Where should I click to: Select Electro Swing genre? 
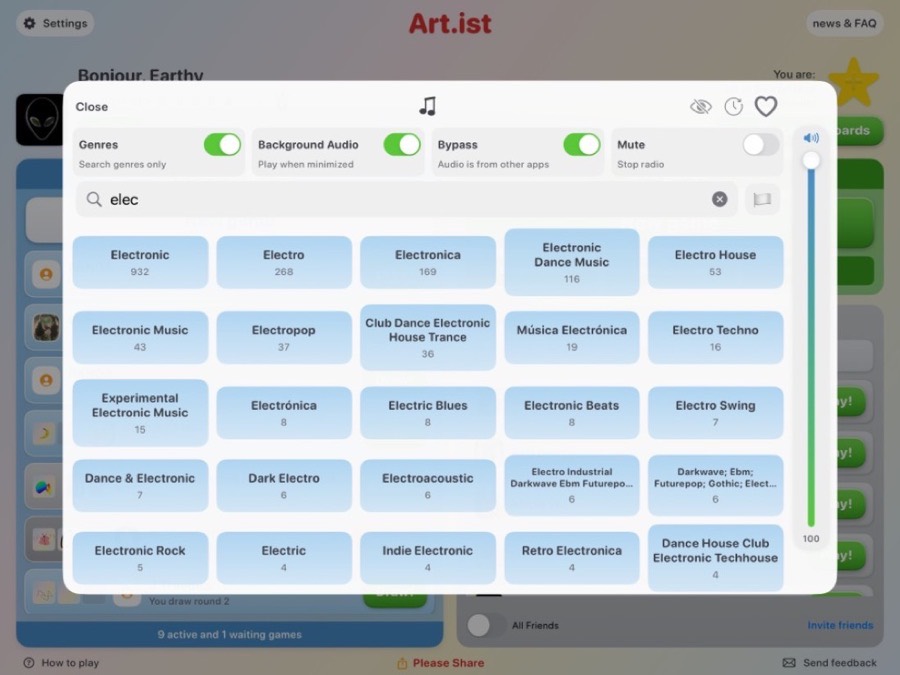(x=715, y=413)
